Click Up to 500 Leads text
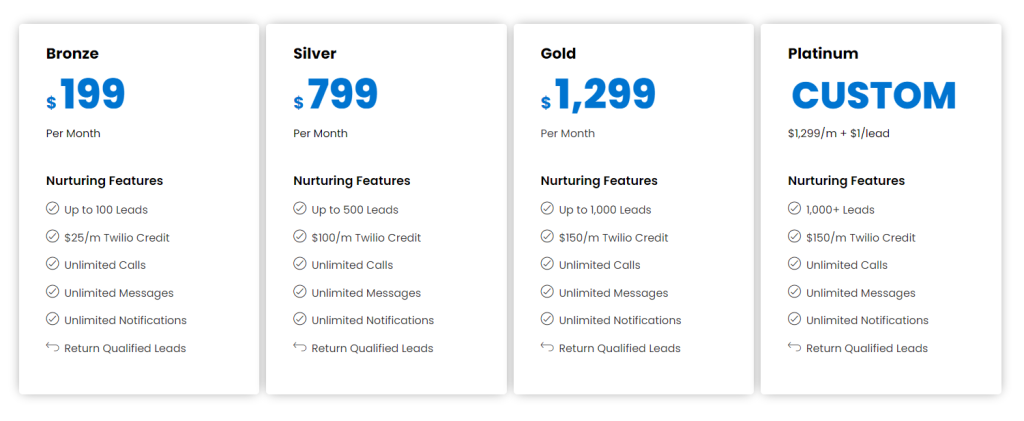Image resolution: width=1024 pixels, height=421 pixels. pyautogui.click(x=355, y=210)
